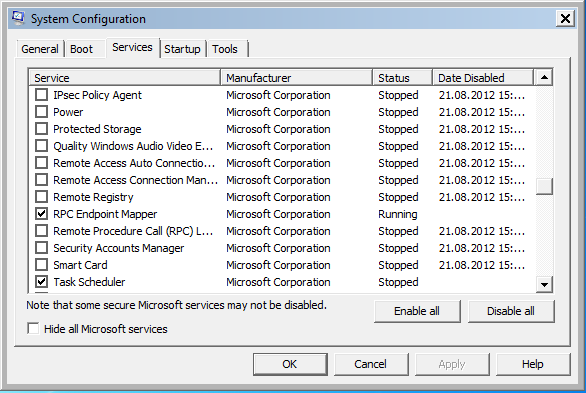Viewport: 586px width, 393px height.
Task: Click the services list scrollbar thumb
Action: tap(544, 186)
